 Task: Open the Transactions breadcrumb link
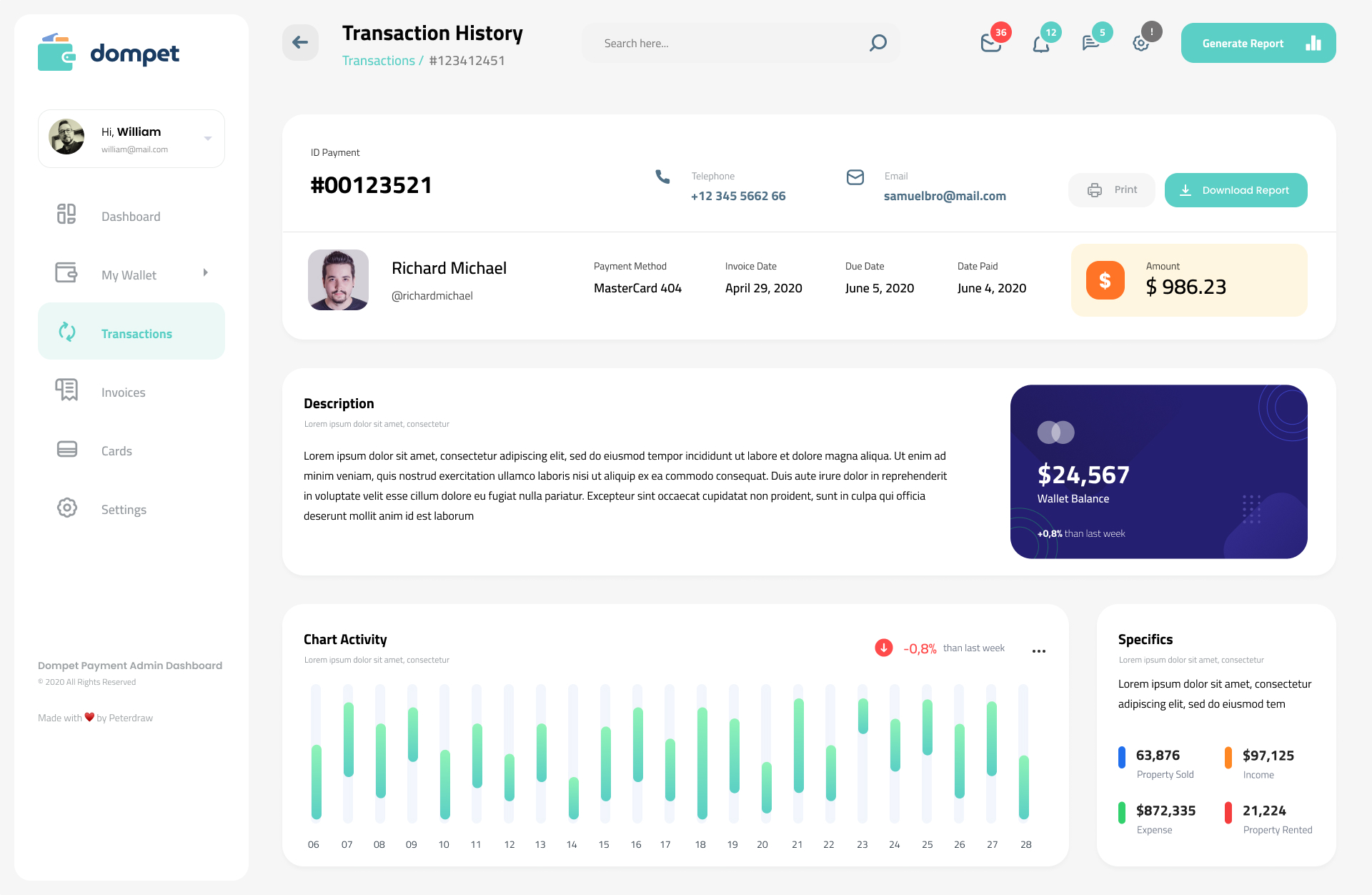tap(378, 60)
